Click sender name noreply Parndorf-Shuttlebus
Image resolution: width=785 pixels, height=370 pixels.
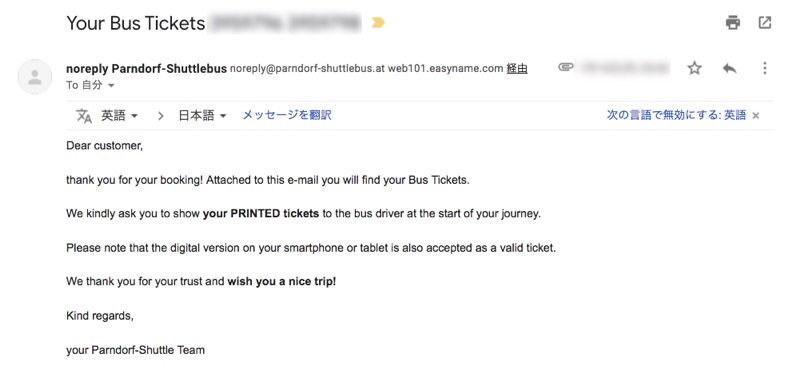click(147, 69)
